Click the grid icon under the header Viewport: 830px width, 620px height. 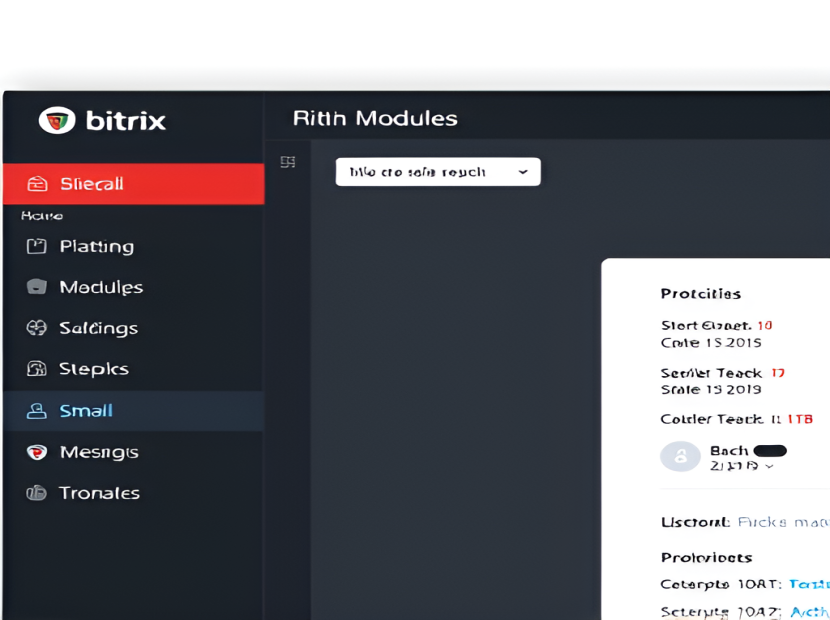coord(288,162)
